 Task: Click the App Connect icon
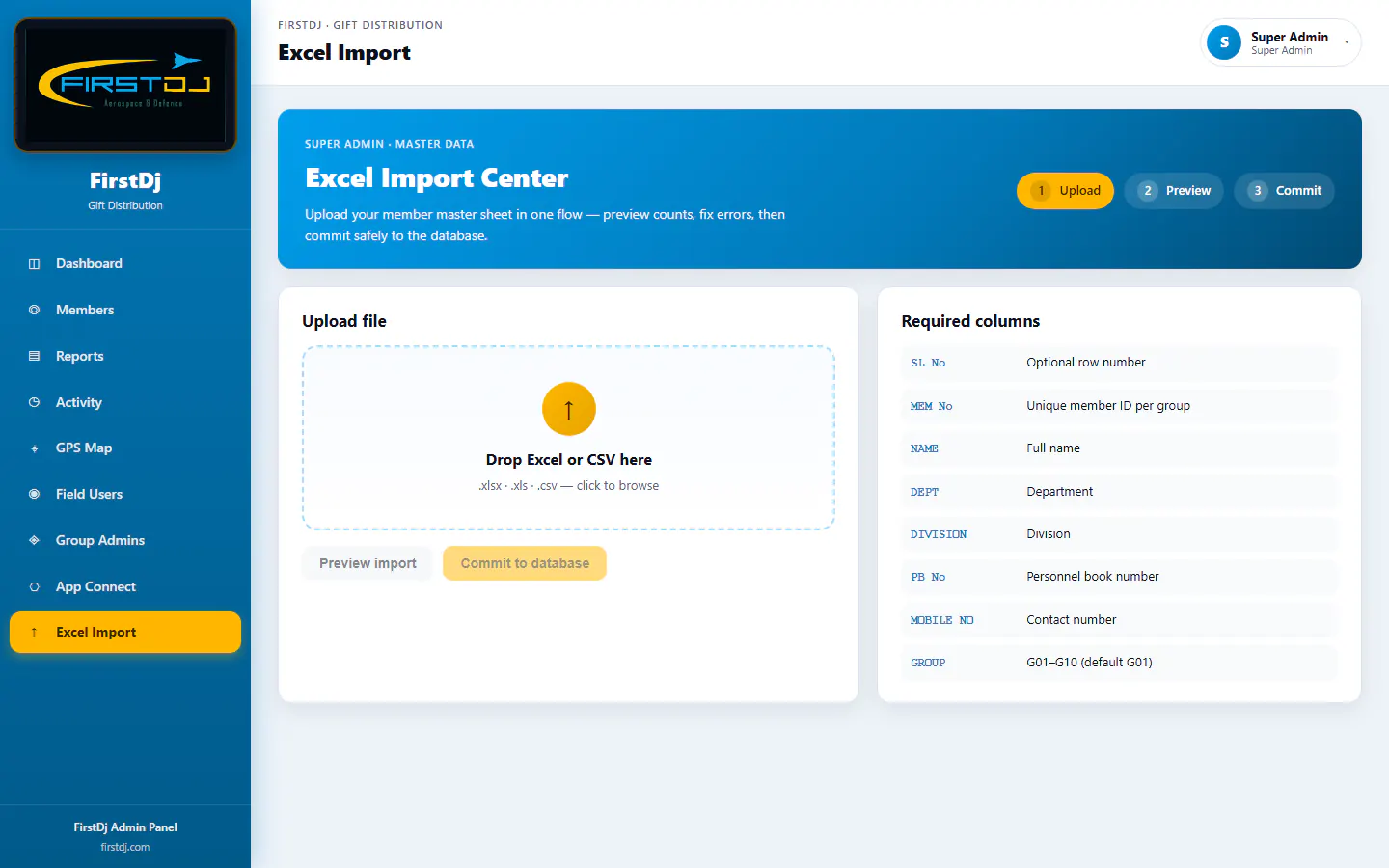coord(34,587)
